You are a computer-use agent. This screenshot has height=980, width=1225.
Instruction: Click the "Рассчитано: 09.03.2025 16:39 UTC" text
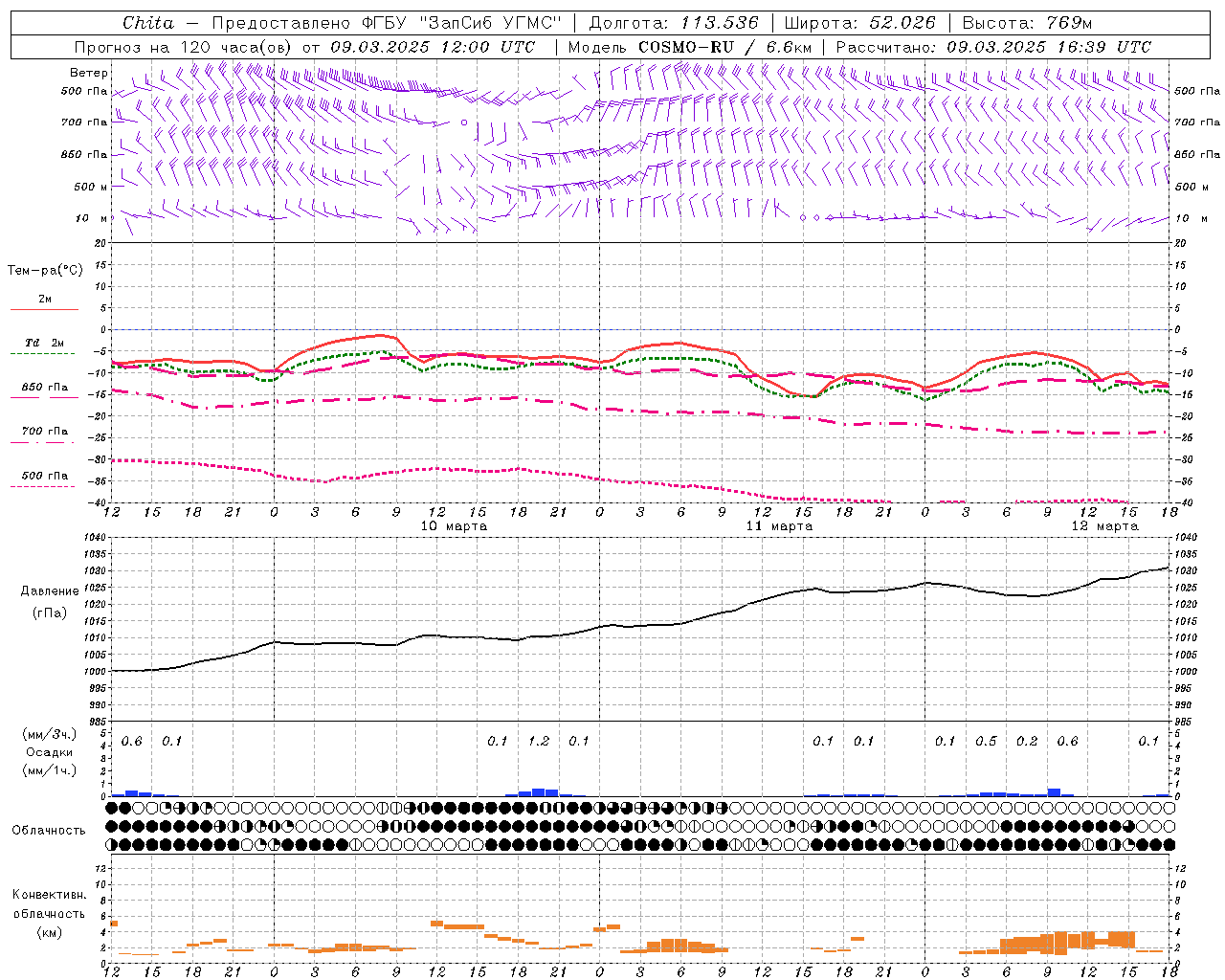pos(994,47)
